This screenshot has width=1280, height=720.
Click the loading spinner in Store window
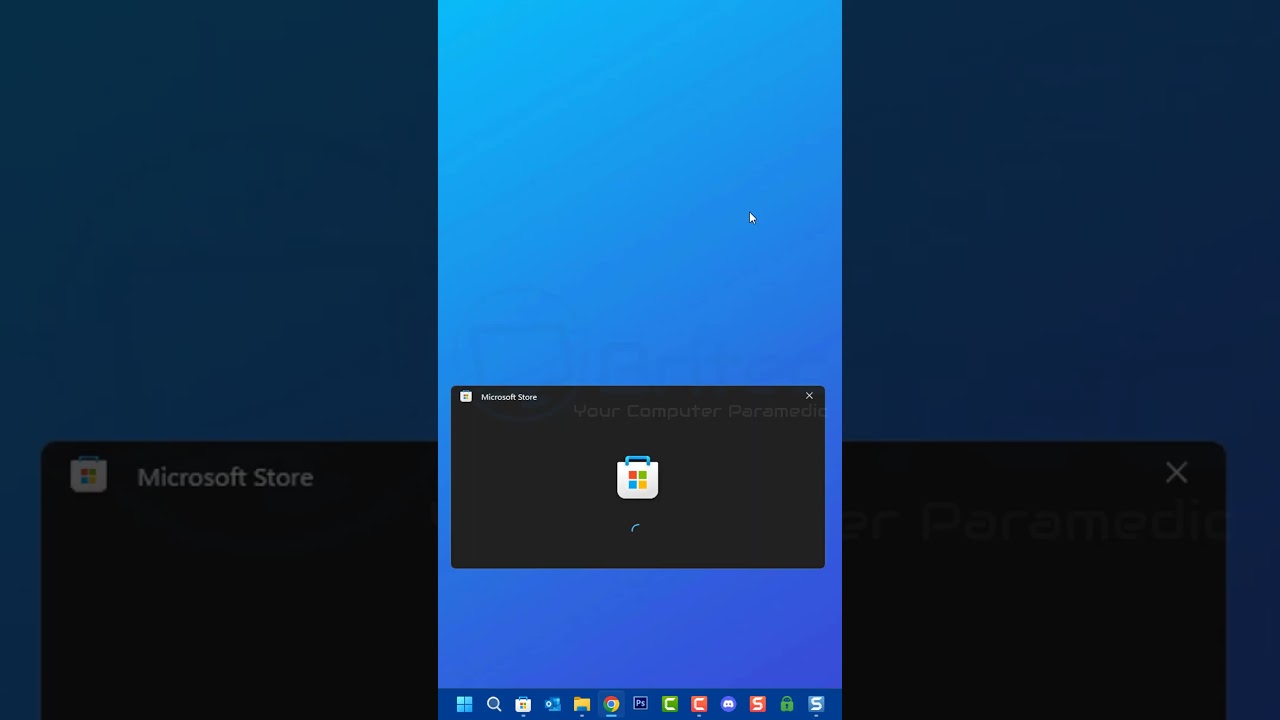(636, 529)
